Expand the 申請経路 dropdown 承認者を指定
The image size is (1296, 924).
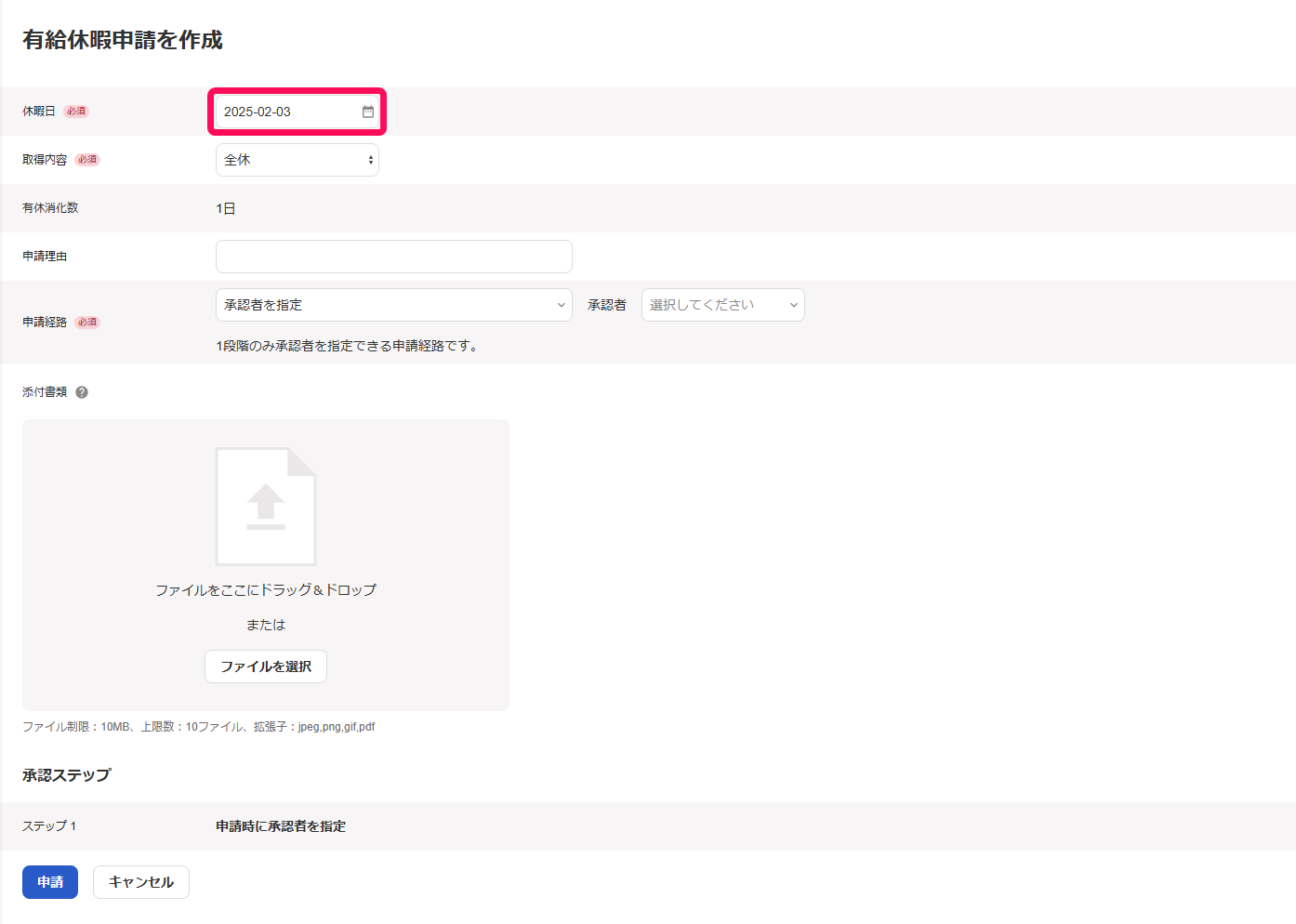pos(394,305)
